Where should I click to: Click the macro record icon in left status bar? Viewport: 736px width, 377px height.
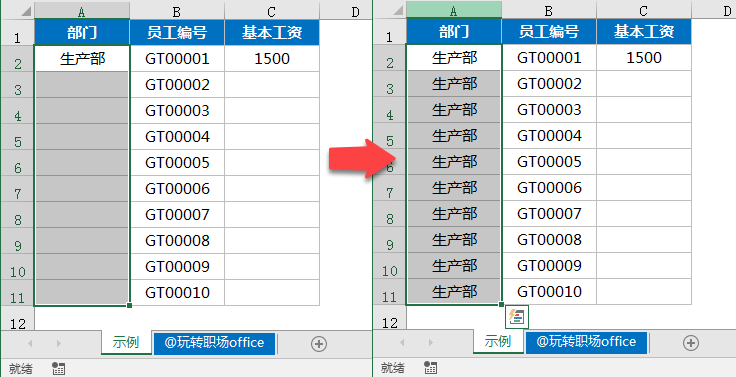click(59, 368)
